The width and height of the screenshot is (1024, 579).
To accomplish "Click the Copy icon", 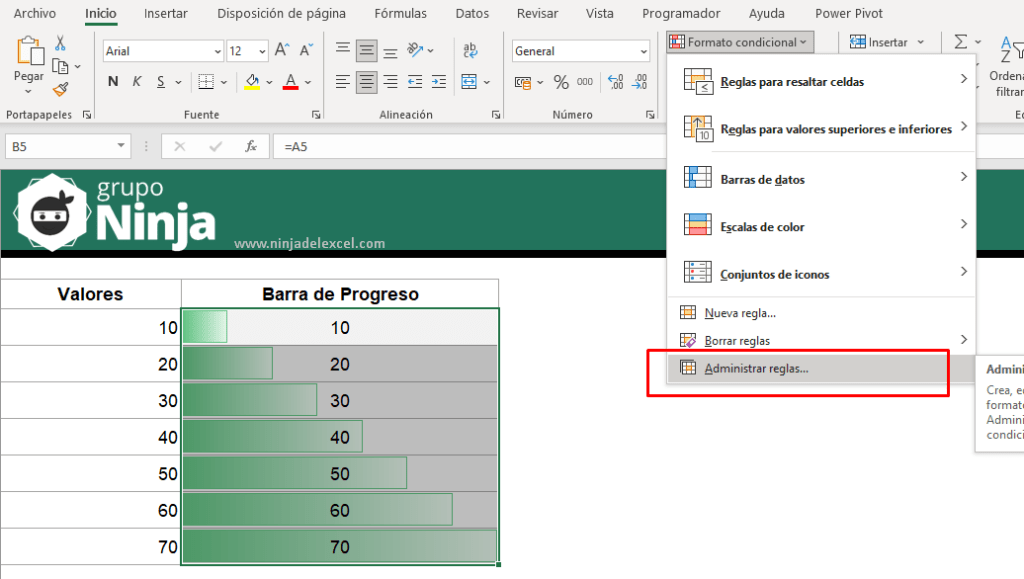I will [60, 66].
